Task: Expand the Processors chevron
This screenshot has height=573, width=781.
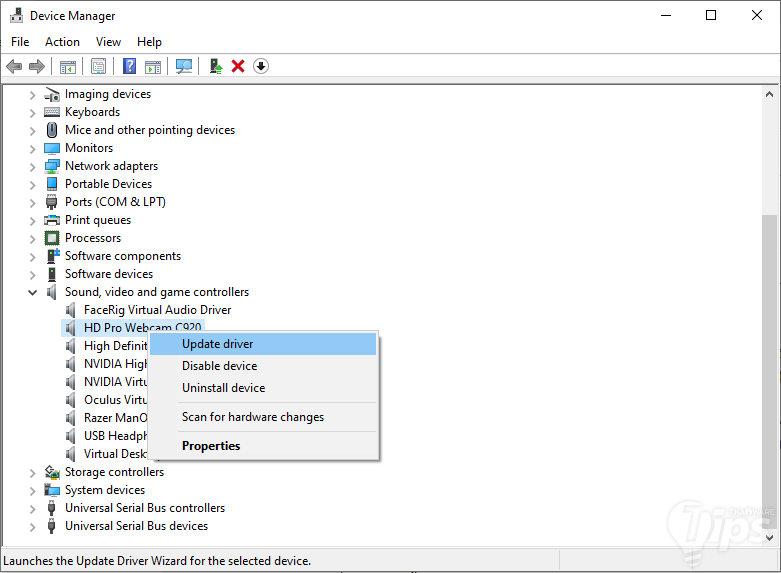Action: 32,239
